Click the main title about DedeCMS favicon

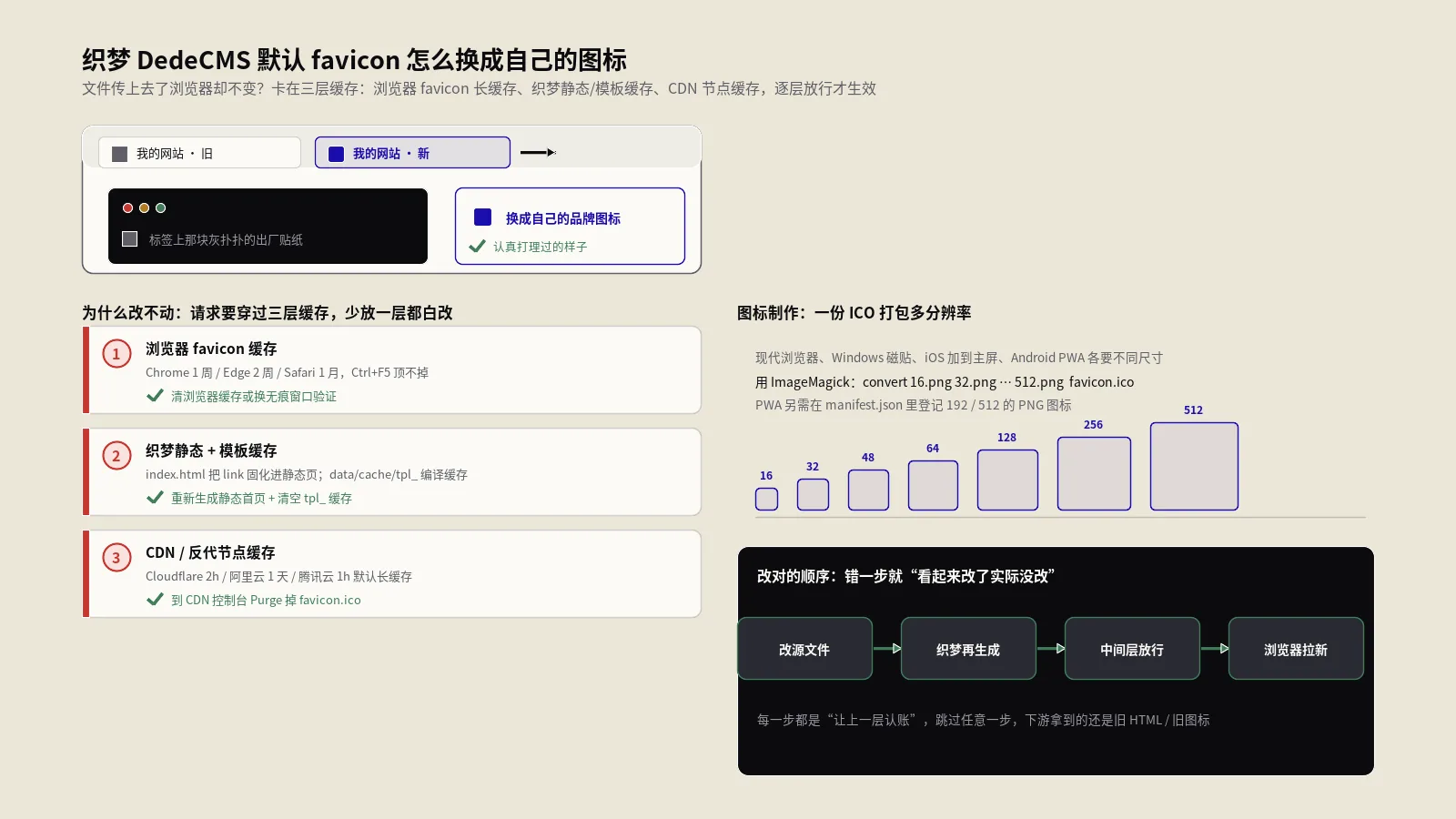[354, 60]
